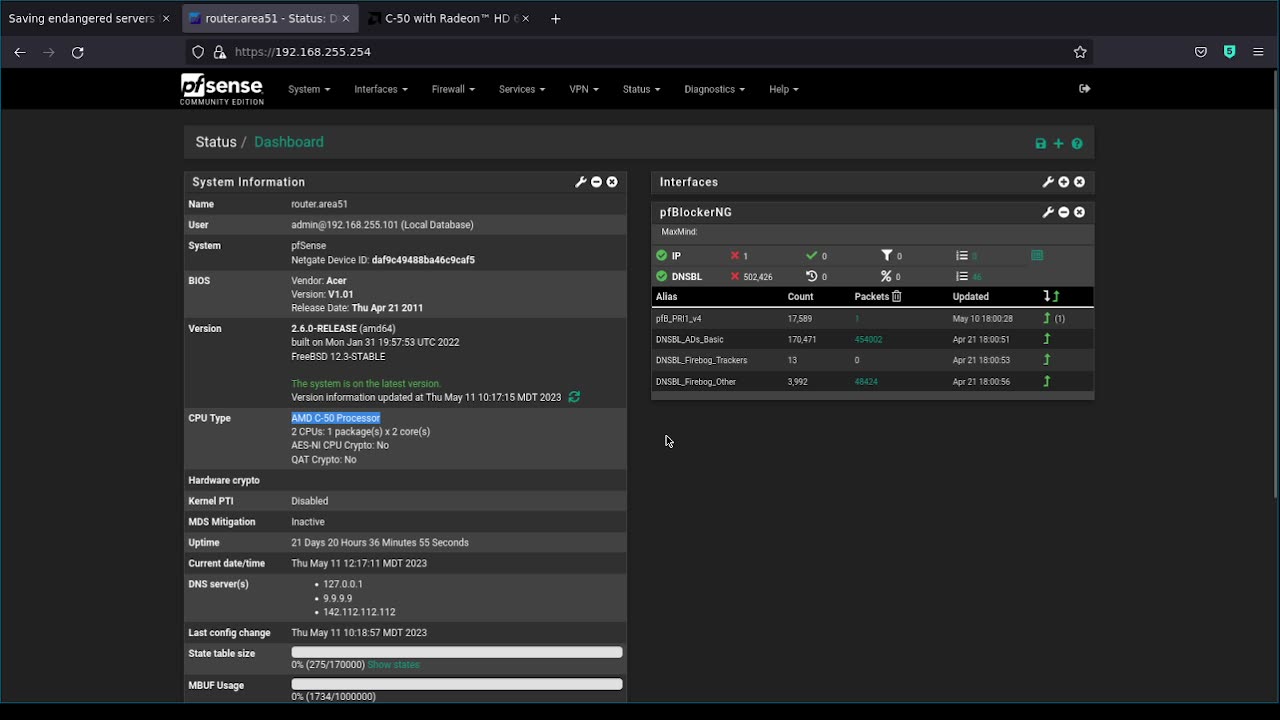Open the Services dropdown menu
1280x720 pixels.
[522, 89]
